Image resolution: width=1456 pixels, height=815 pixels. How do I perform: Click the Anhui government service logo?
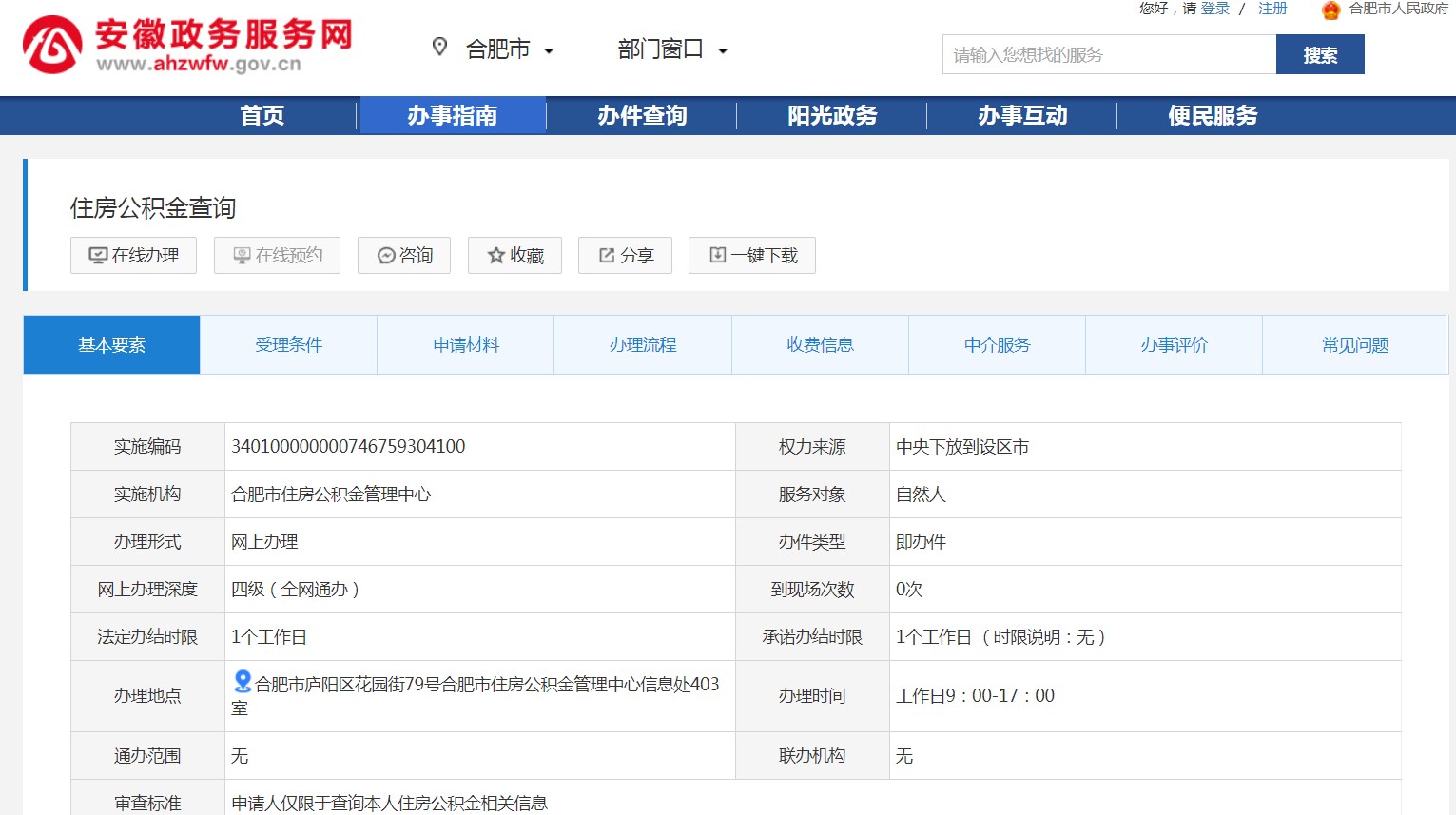point(187,45)
